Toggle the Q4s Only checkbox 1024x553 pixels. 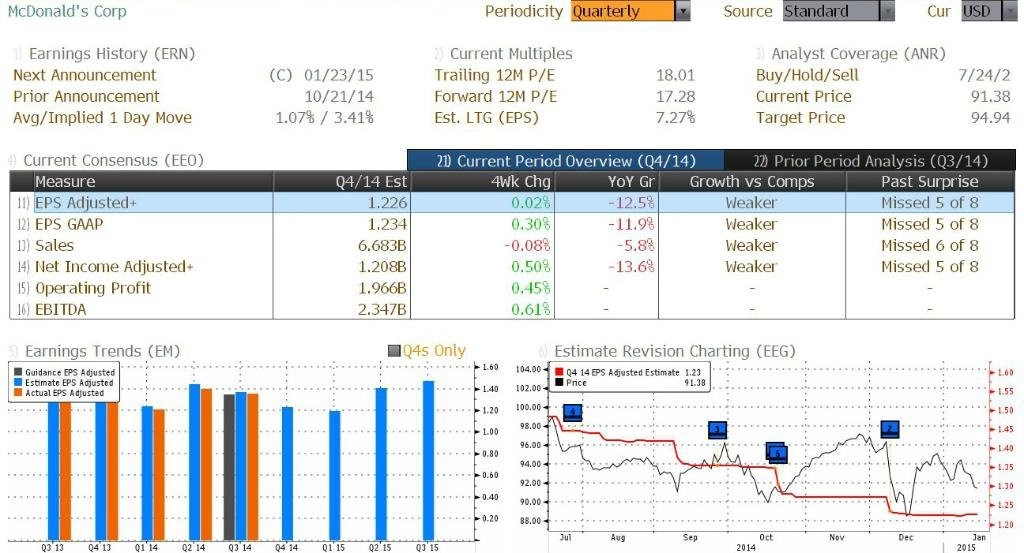394,351
